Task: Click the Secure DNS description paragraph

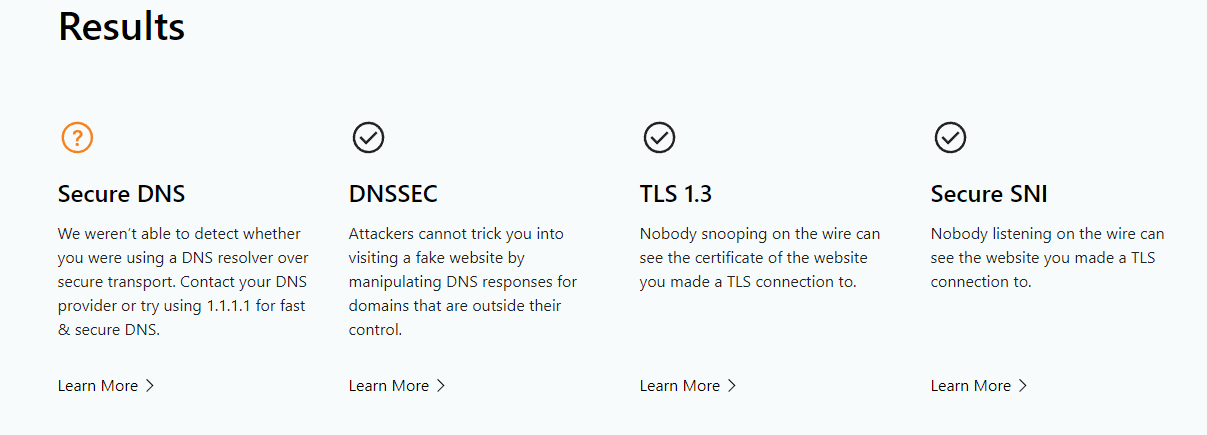Action: 182,282
